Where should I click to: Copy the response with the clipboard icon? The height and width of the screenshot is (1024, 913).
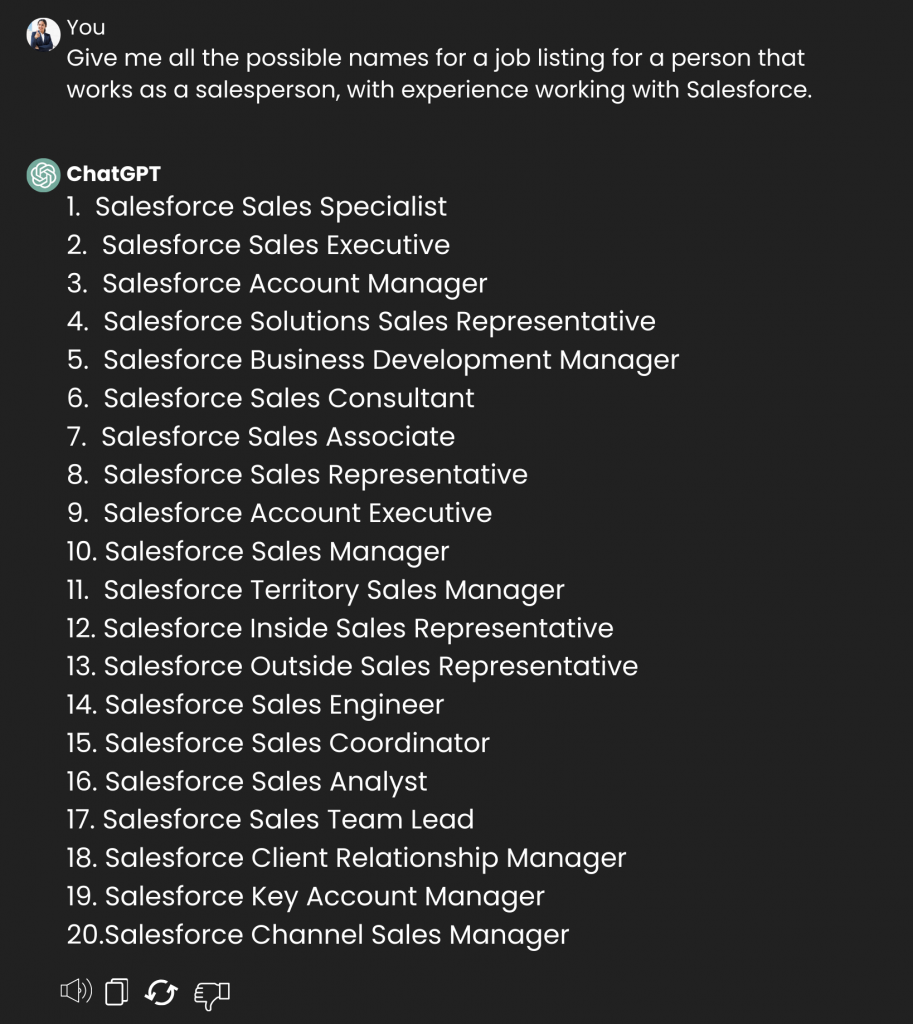point(117,991)
